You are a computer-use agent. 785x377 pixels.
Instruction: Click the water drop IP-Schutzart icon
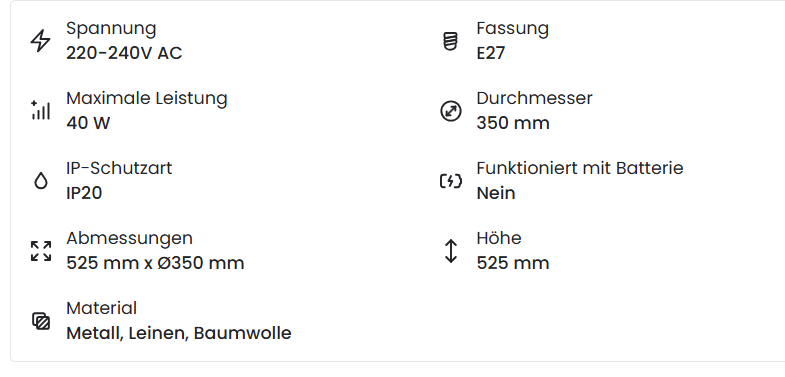tap(41, 181)
